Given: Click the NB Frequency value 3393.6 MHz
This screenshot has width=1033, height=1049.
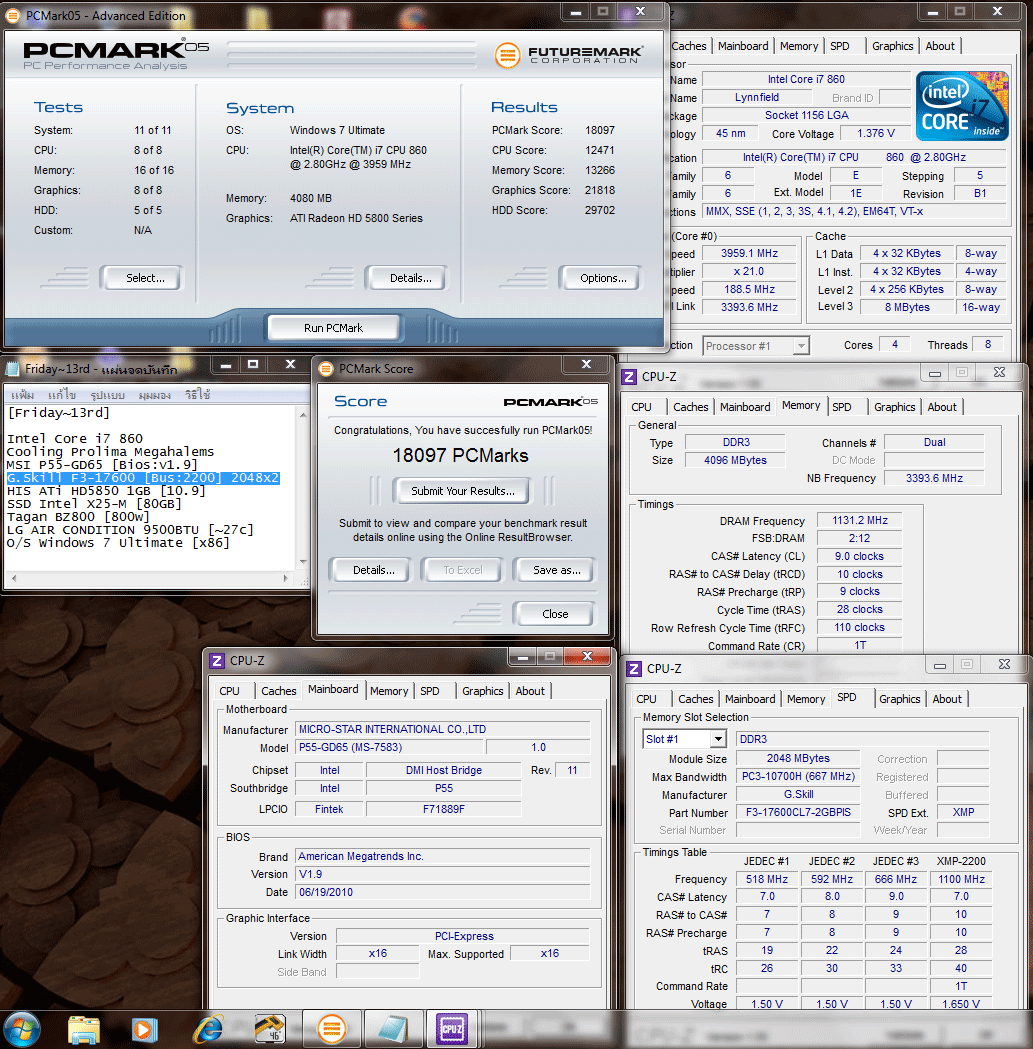Looking at the screenshot, I should [934, 478].
